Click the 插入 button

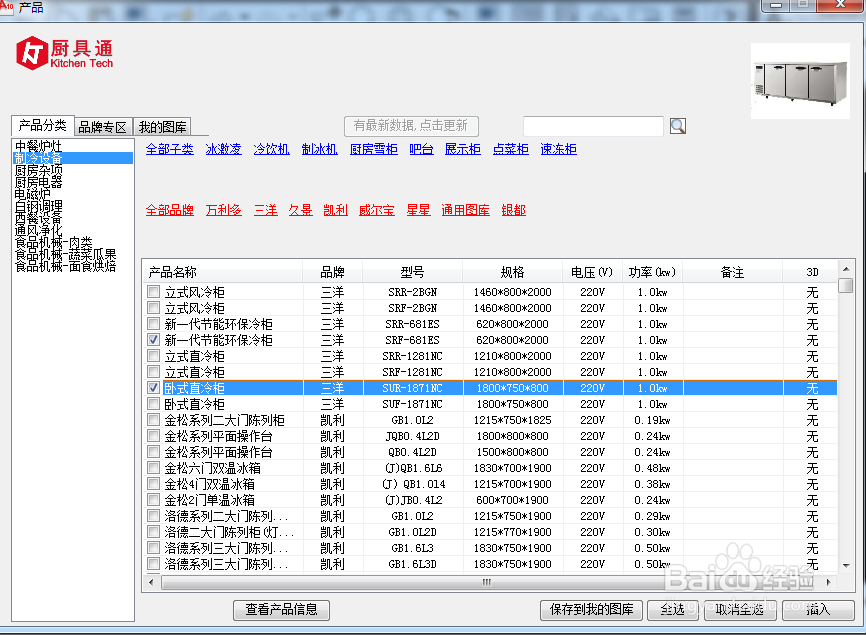818,610
